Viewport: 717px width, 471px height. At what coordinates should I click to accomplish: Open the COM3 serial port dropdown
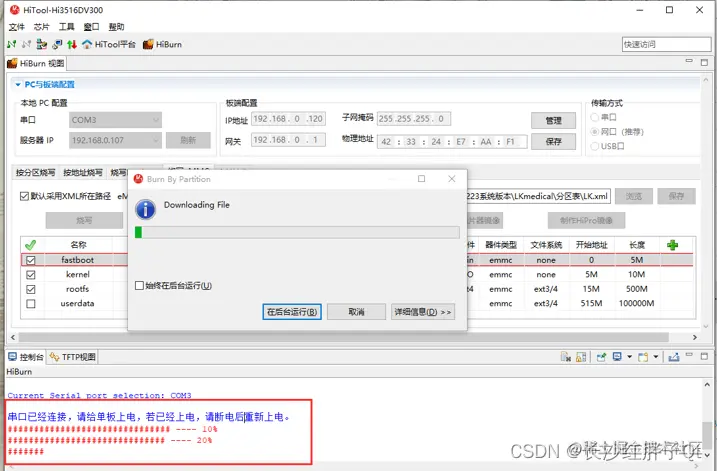[116, 120]
